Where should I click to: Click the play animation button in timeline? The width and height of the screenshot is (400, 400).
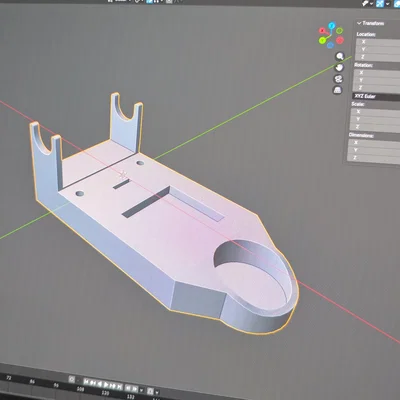106,385
